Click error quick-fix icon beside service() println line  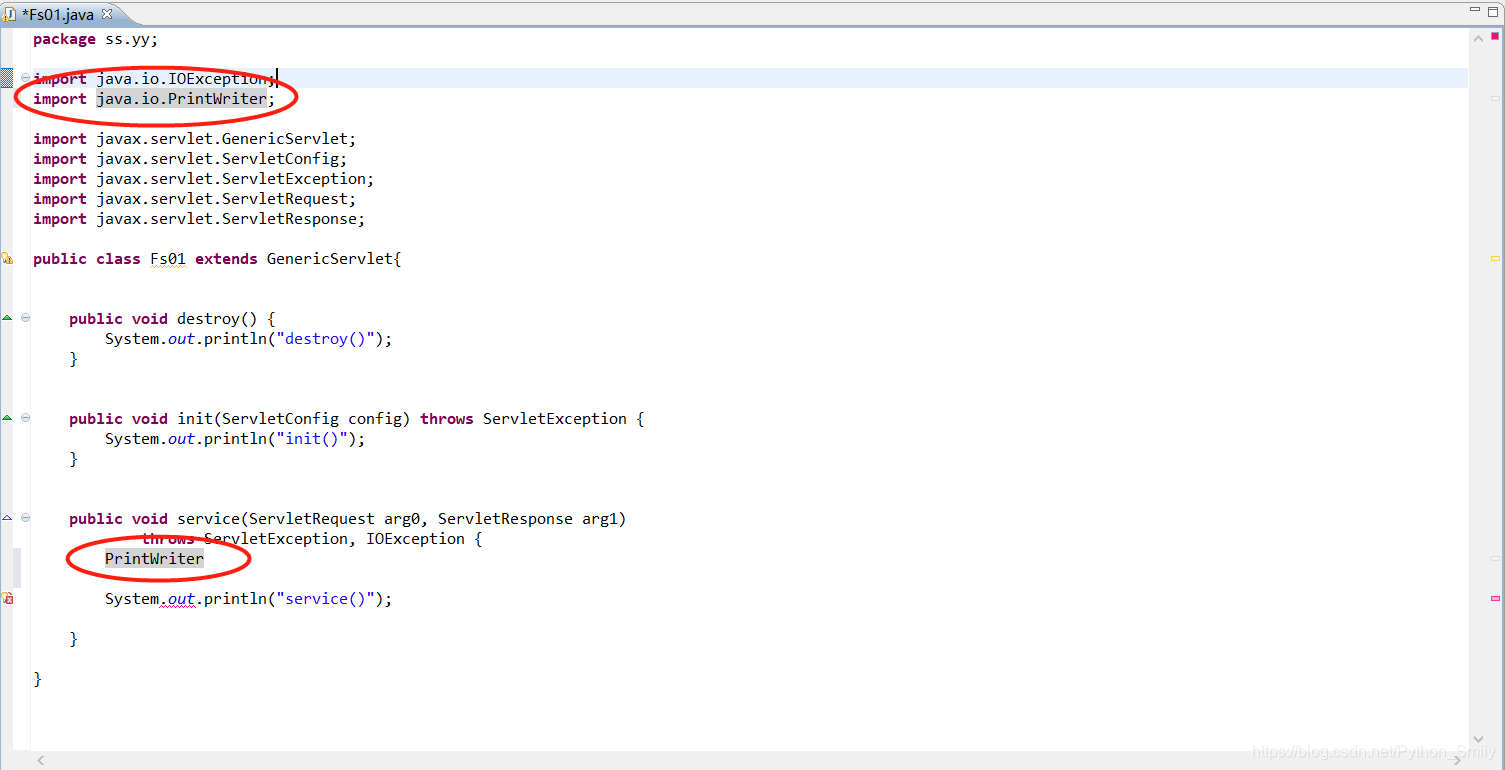7,598
